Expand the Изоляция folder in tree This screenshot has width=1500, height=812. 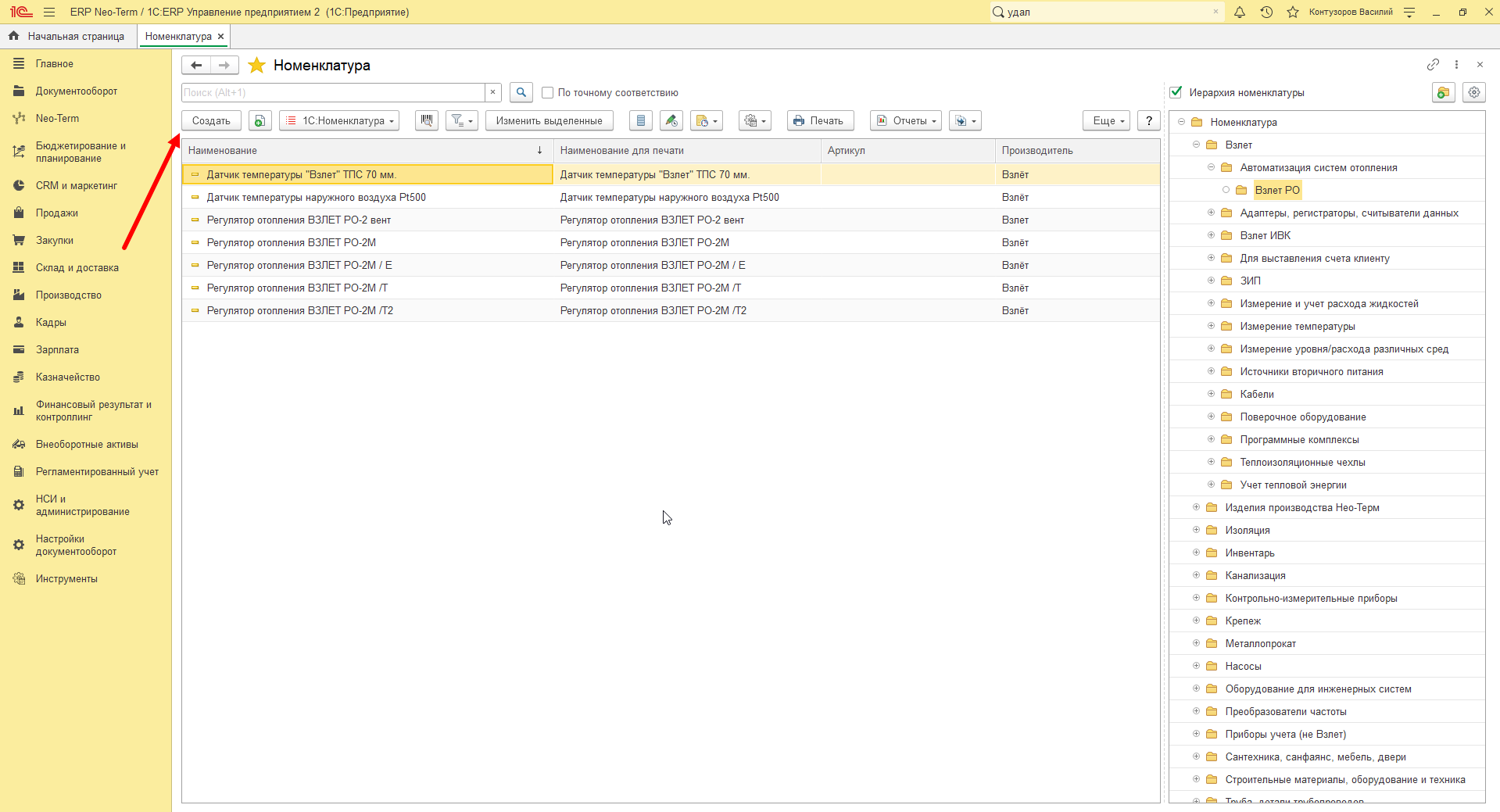(1196, 530)
